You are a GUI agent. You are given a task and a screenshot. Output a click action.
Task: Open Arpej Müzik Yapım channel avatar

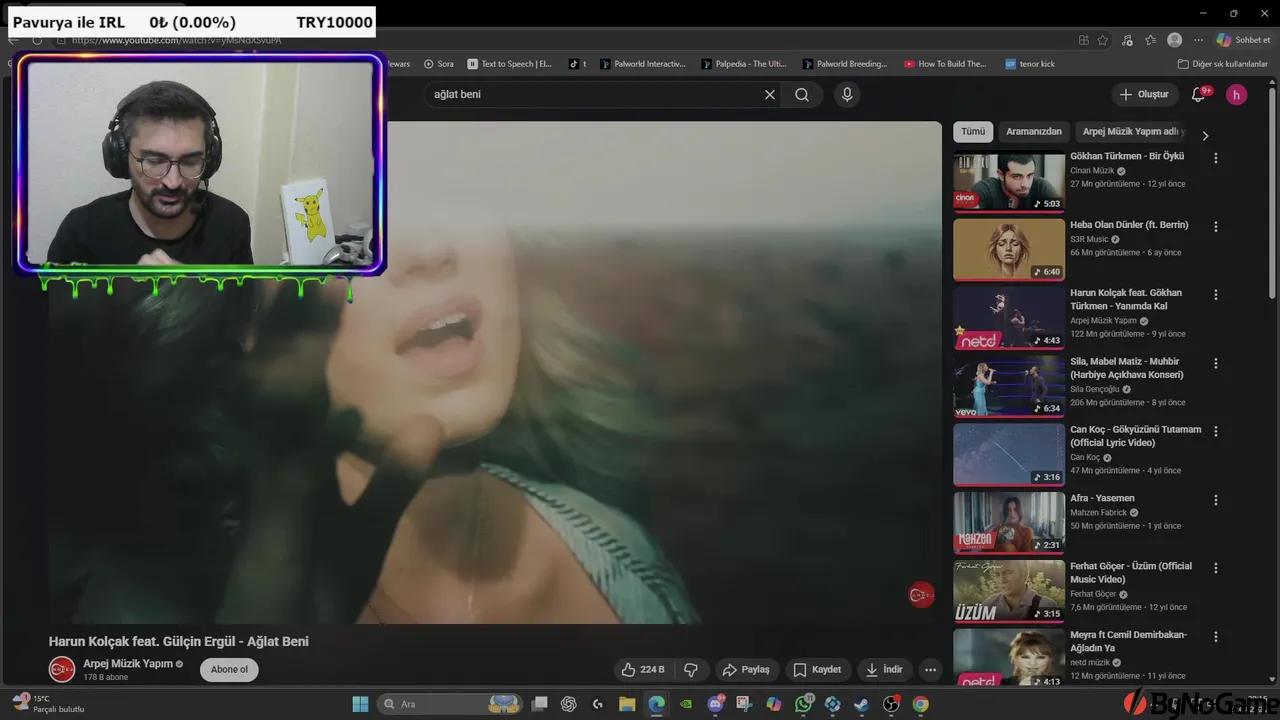pyautogui.click(x=62, y=670)
